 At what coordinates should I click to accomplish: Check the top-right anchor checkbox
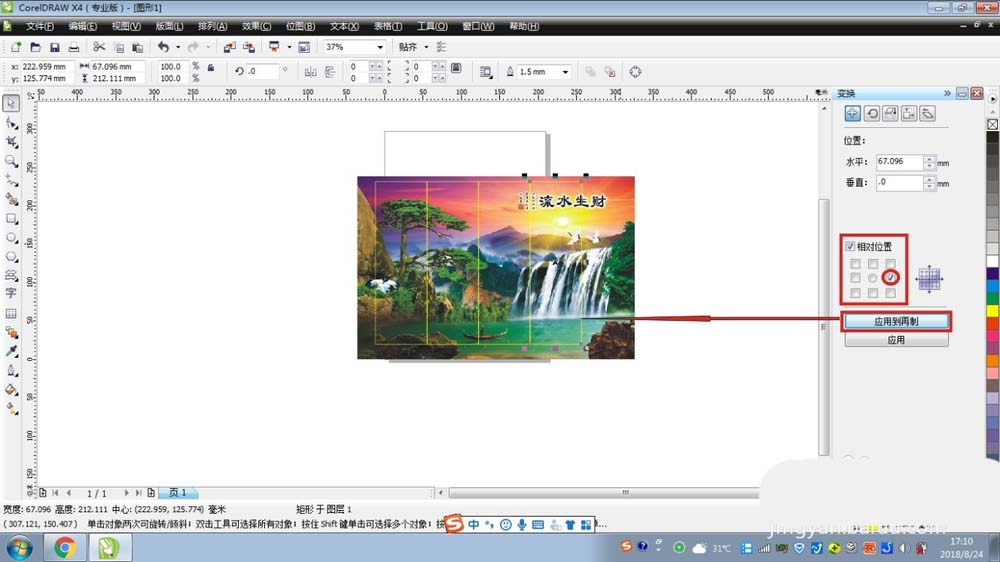pos(890,263)
